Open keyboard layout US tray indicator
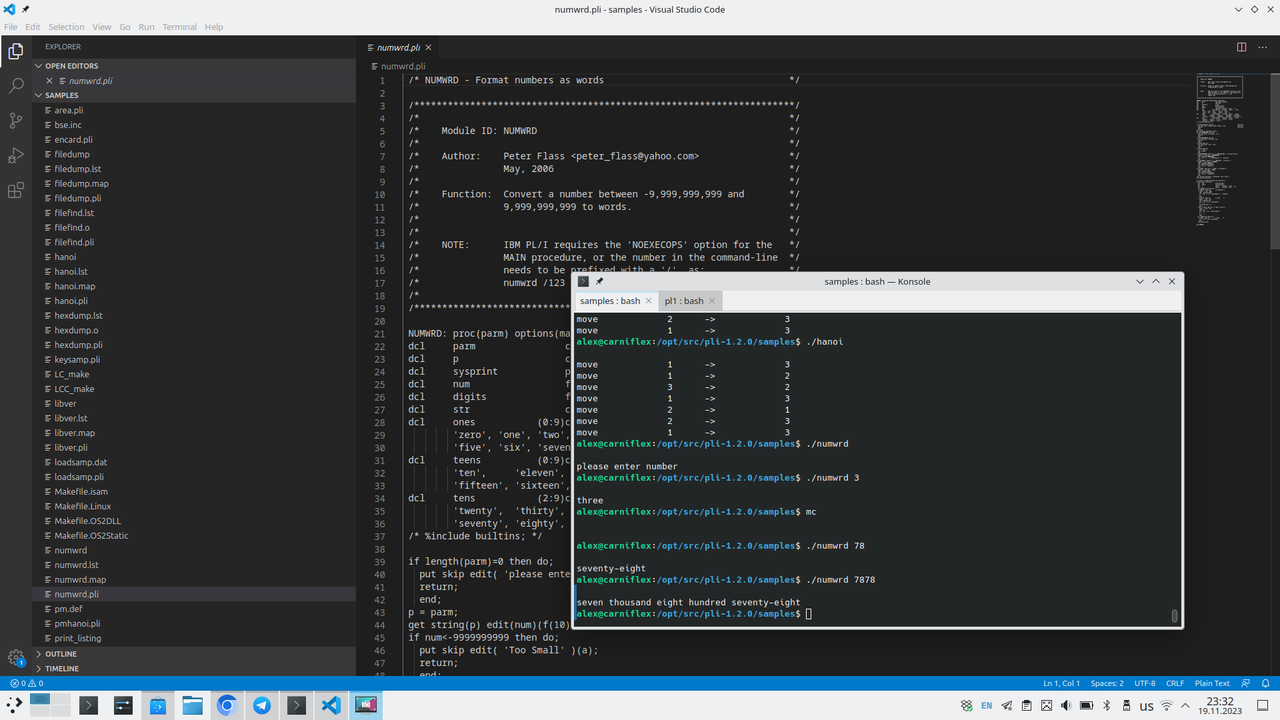The height and width of the screenshot is (720, 1280). [x=1147, y=706]
